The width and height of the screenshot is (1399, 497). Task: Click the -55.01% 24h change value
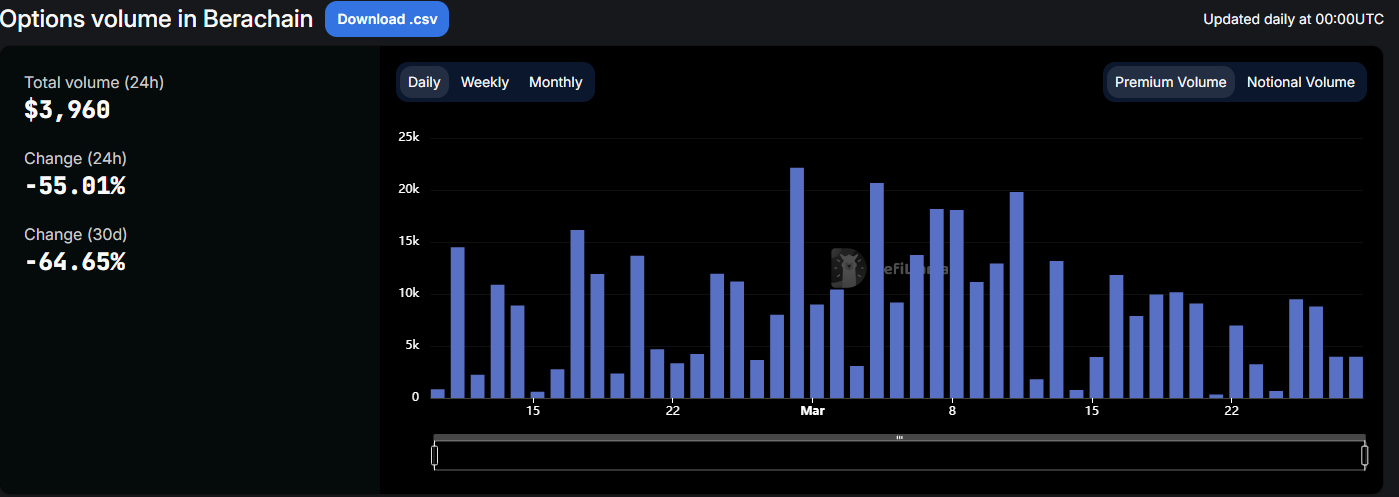(x=75, y=186)
